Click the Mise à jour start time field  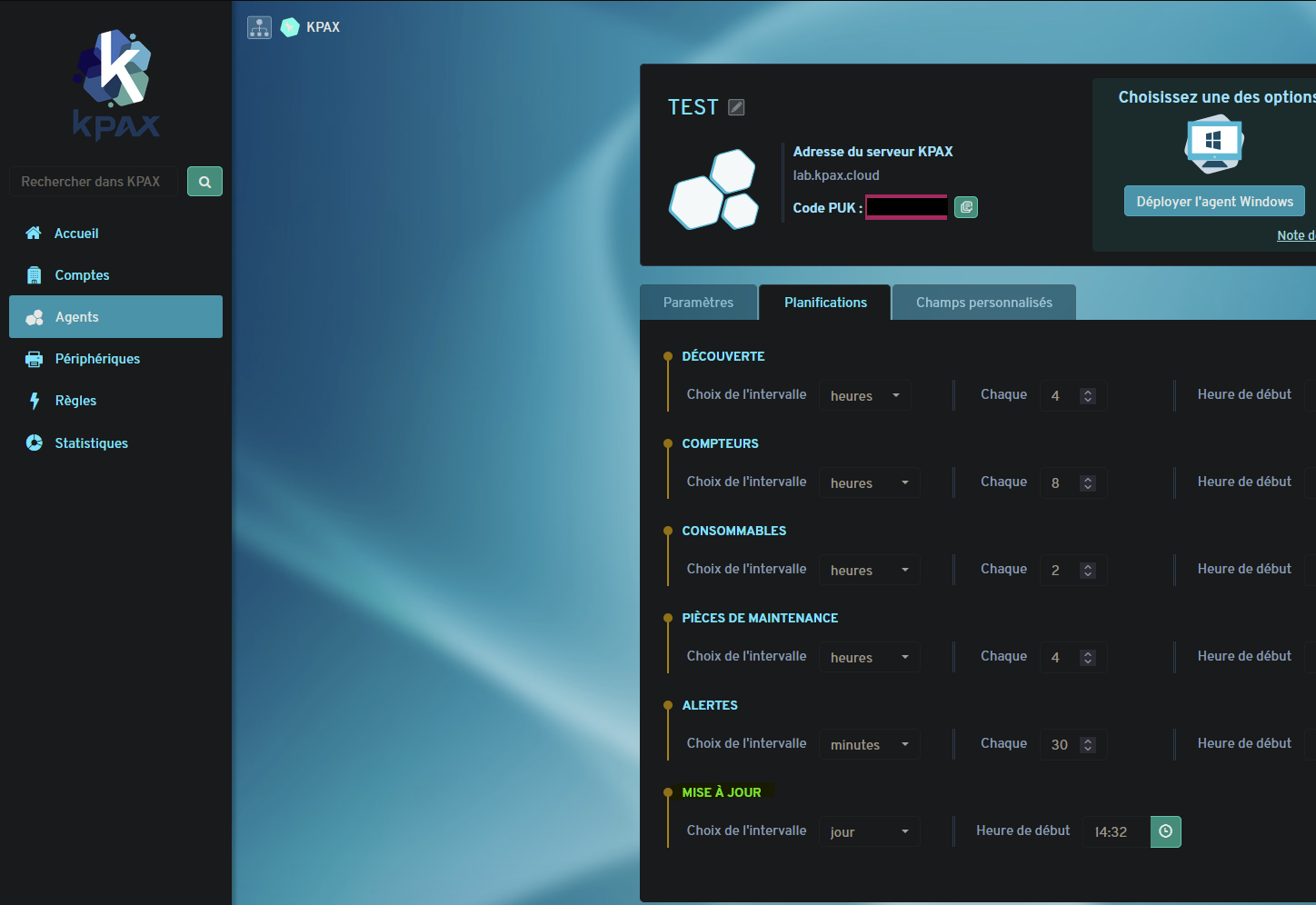coord(1116,831)
